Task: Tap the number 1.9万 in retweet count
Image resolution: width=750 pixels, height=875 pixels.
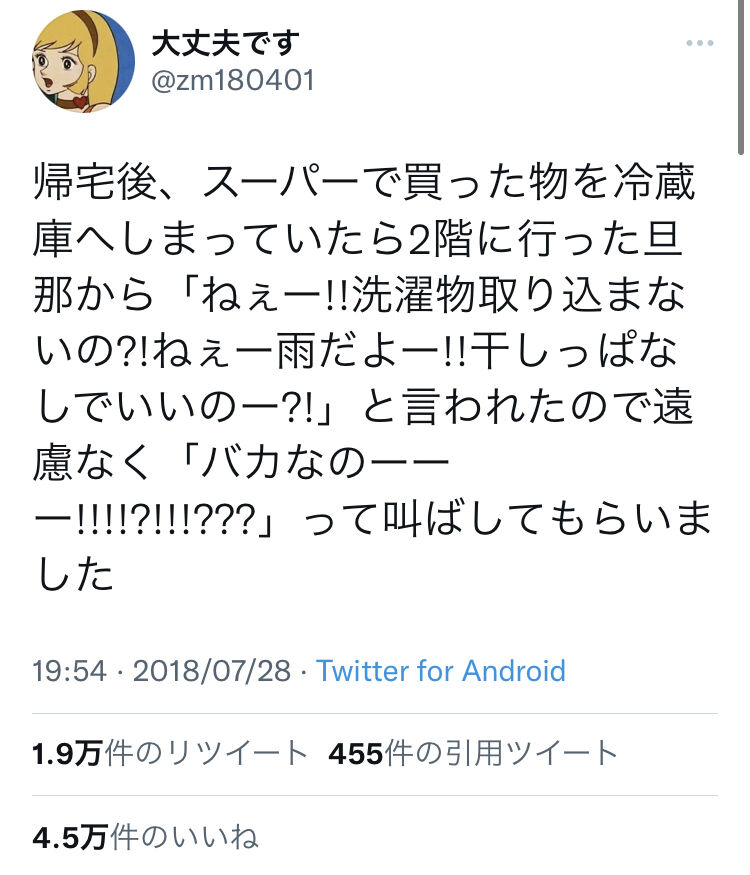Action: (67, 754)
